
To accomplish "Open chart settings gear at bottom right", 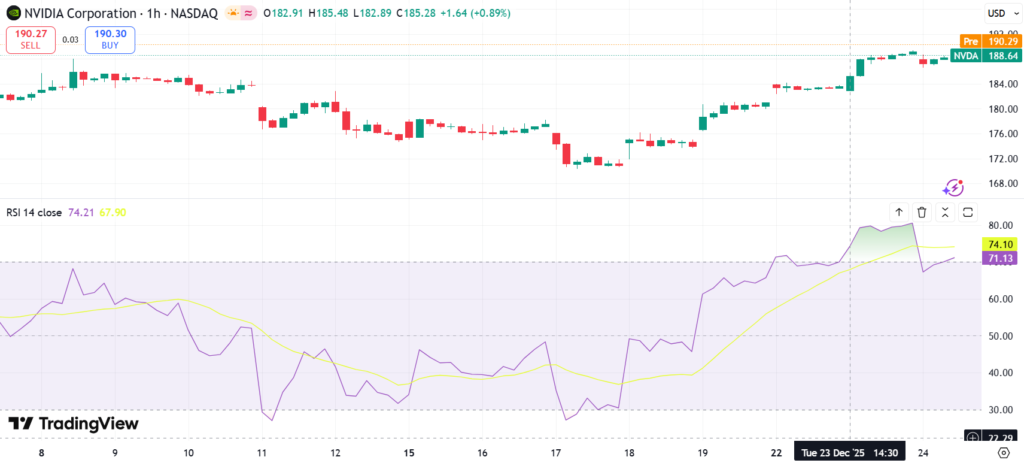I will pyautogui.click(x=1004, y=452).
